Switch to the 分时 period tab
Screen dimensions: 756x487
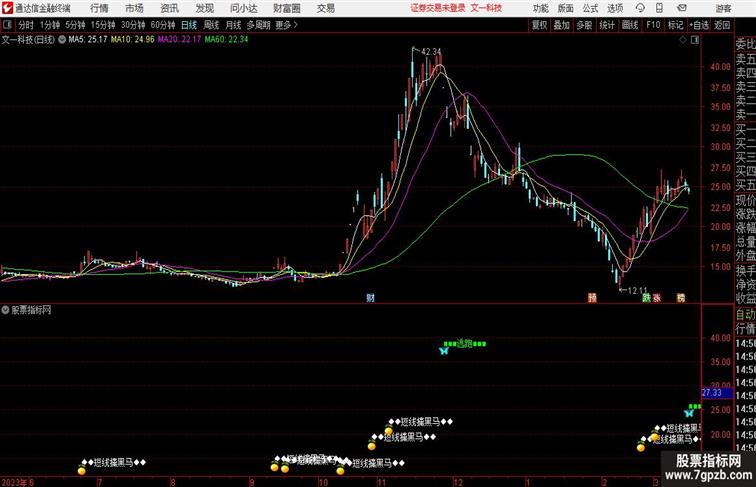26,25
